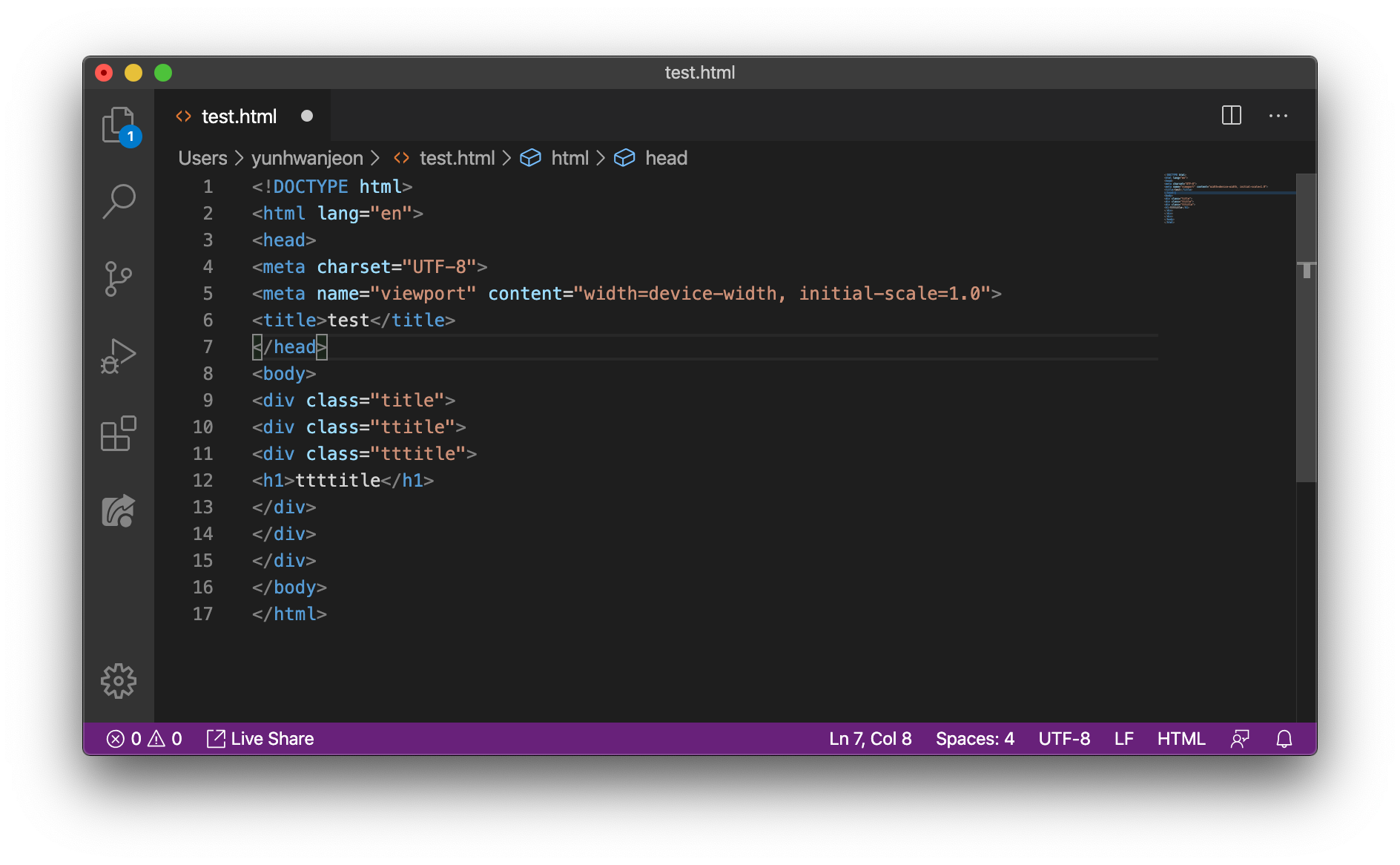Click the window title test.html
Image resolution: width=1400 pixels, height=865 pixels.
[699, 73]
